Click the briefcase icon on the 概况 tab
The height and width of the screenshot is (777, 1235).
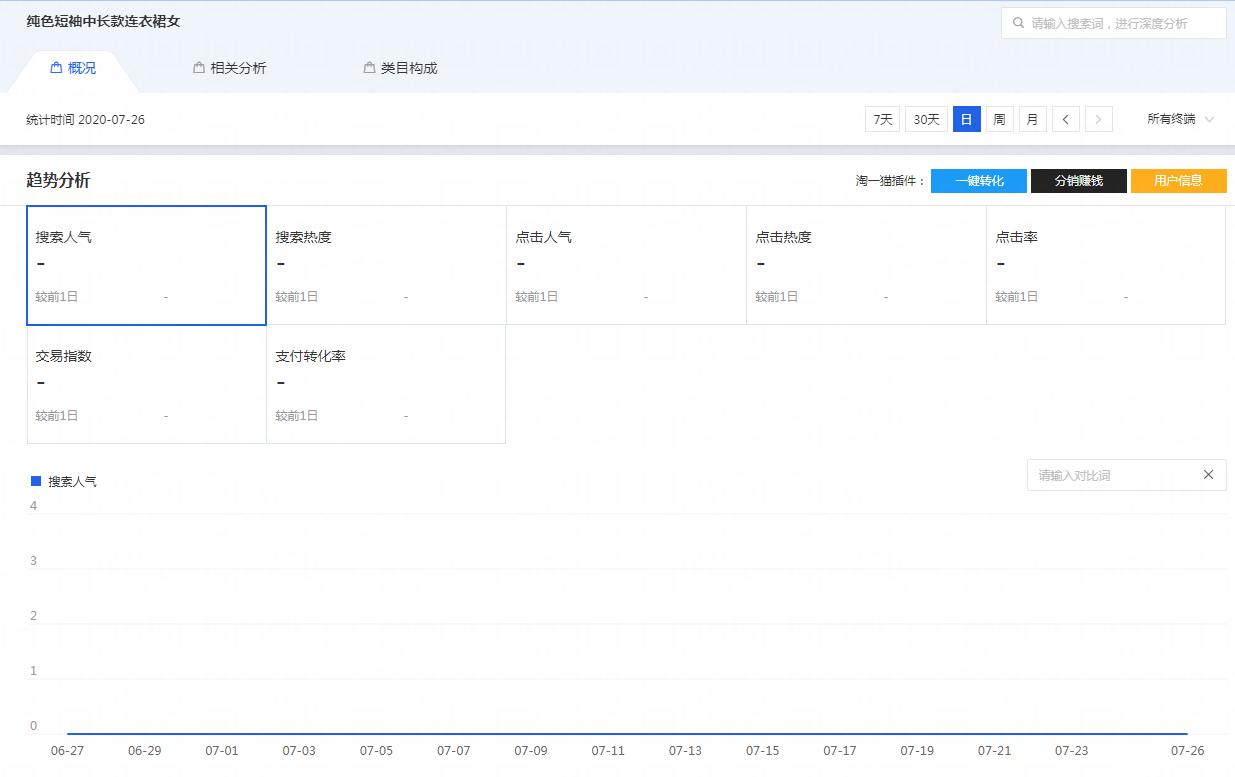click(54, 68)
